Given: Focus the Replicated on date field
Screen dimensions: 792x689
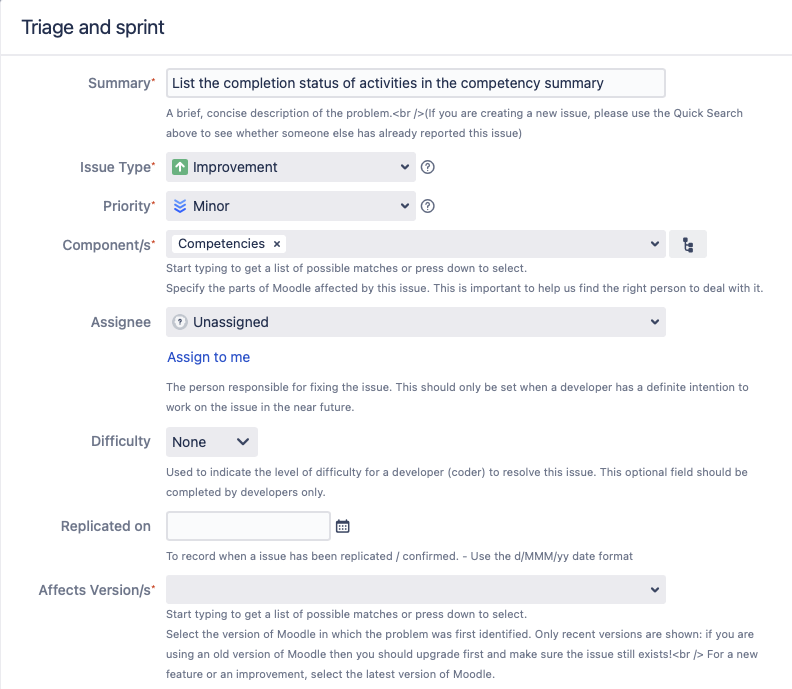Looking at the screenshot, I should [x=249, y=526].
